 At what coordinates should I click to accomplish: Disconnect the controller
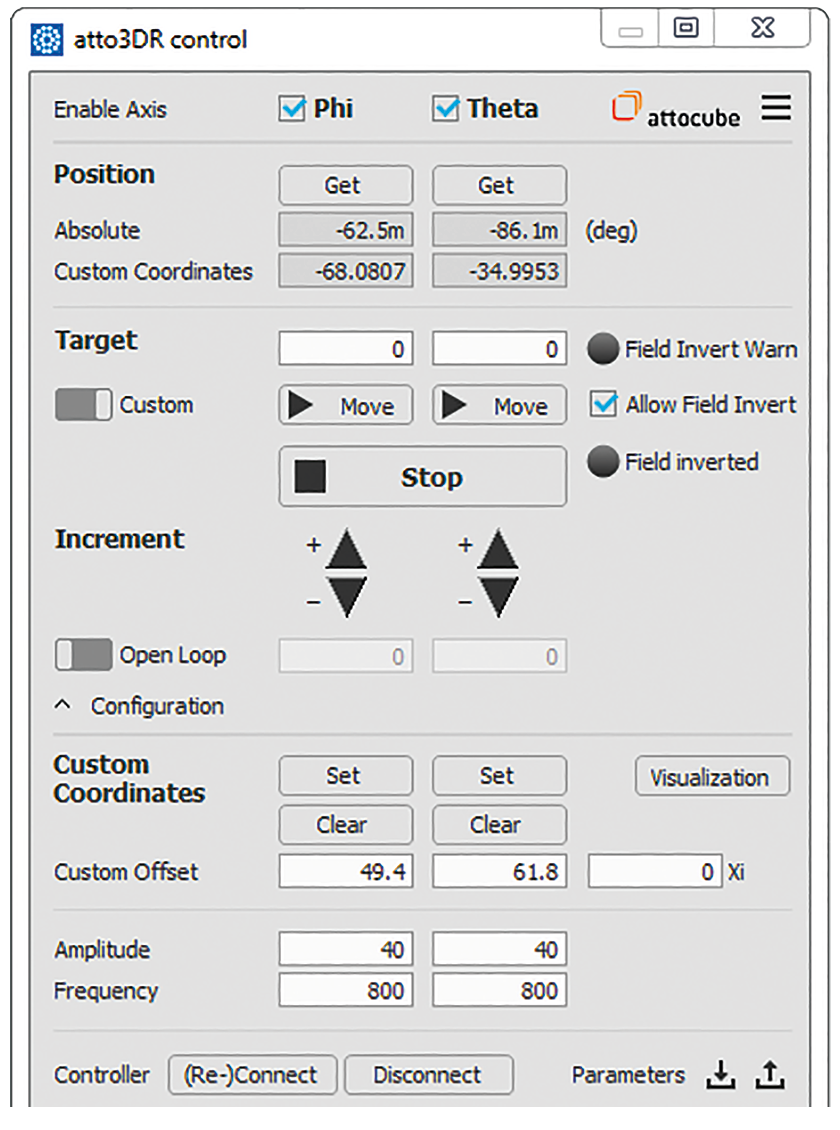click(x=428, y=1074)
